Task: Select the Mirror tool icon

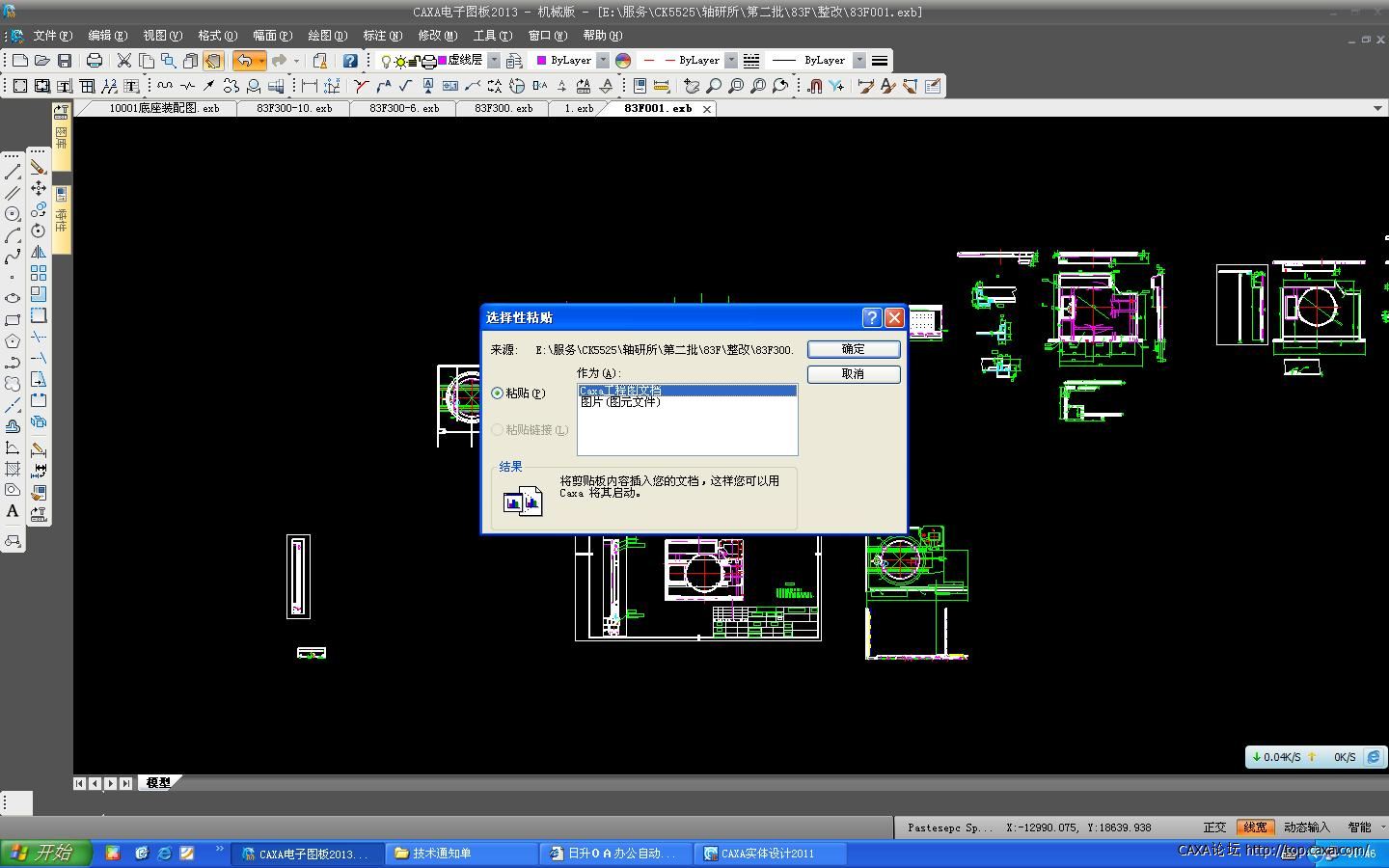Action: tap(39, 252)
